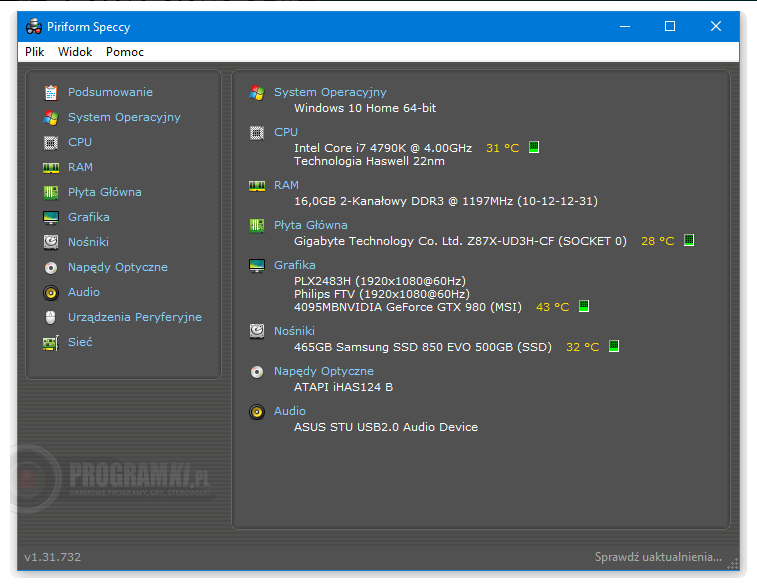
Task: Click the Speccy app icon in title bar
Action: (34, 27)
